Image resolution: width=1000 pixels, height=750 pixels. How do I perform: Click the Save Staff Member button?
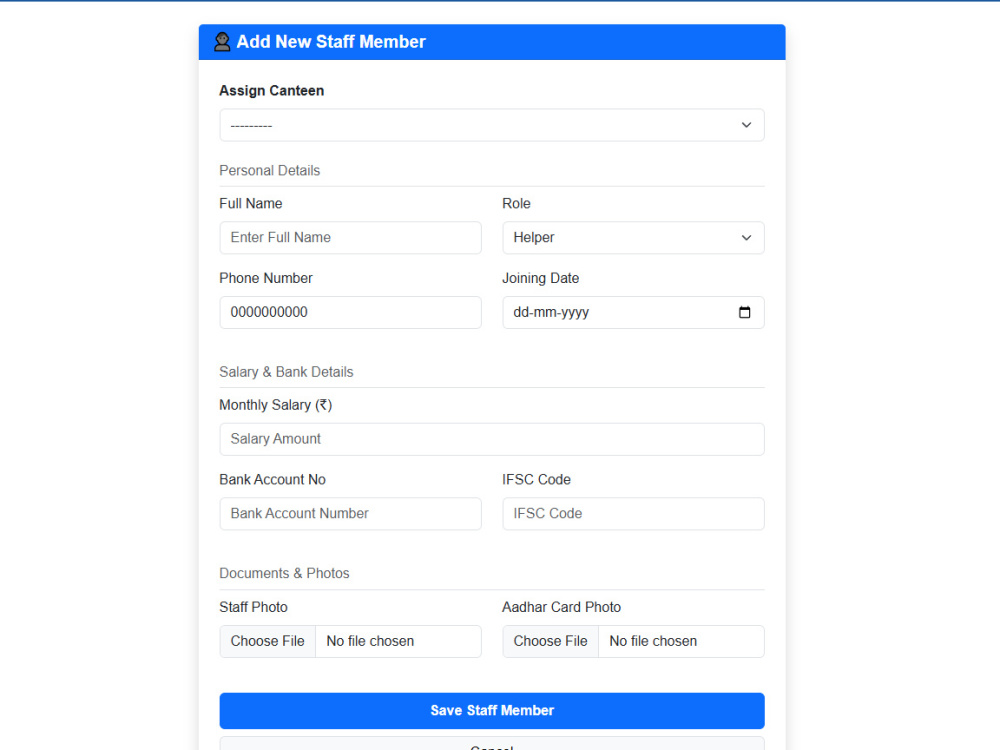coord(492,710)
